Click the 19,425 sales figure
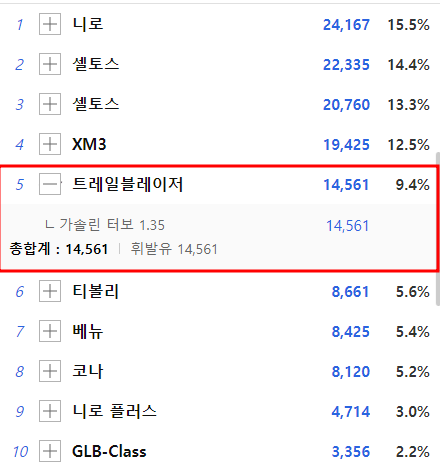This screenshot has width=440, height=473. pyautogui.click(x=346, y=145)
